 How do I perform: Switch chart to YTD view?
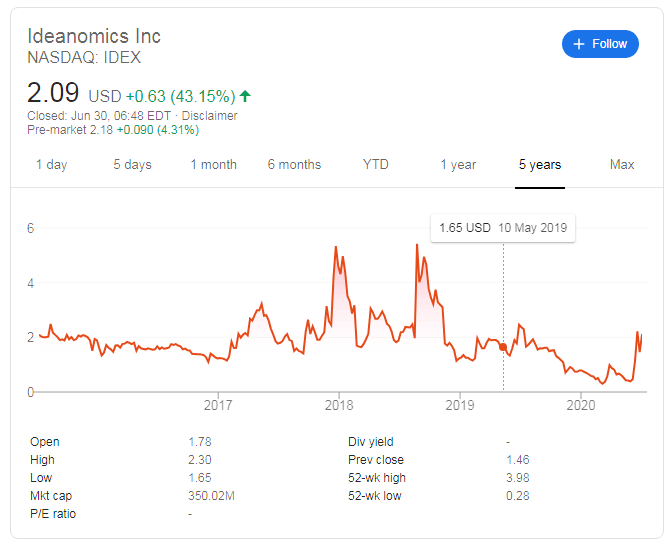click(375, 165)
